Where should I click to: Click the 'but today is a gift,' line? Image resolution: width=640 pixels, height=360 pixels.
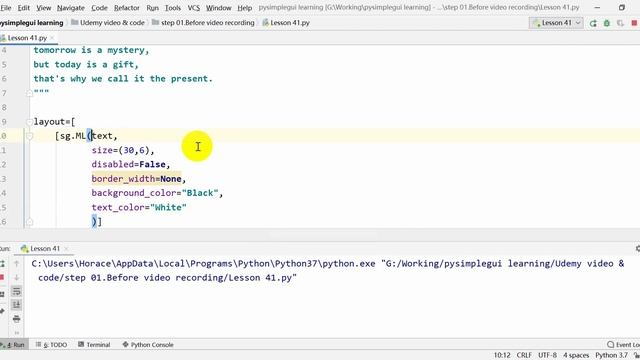pos(86,64)
